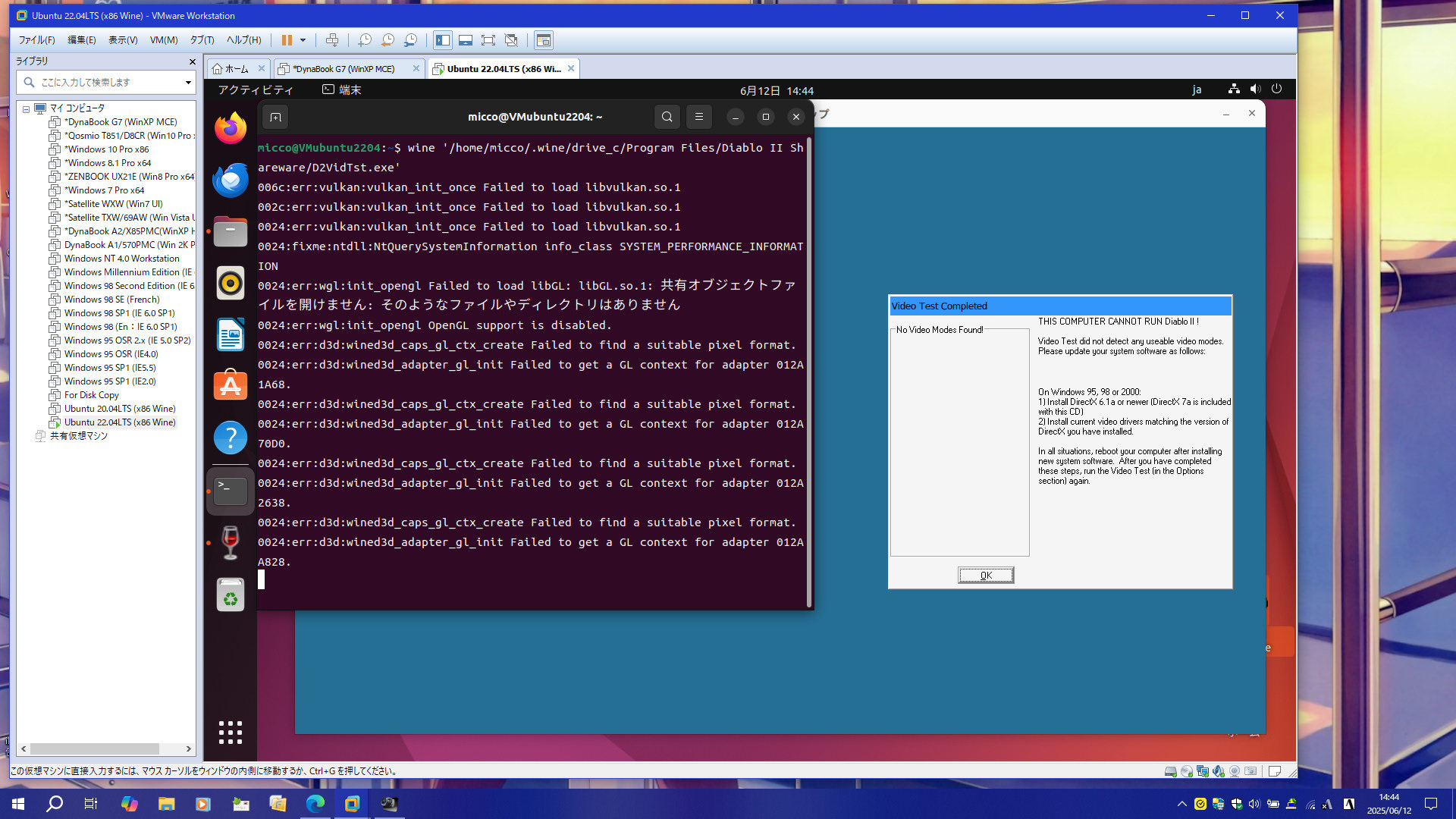The image size is (1456, 819).
Task: Open the library search filter dropdown
Action: [188, 82]
